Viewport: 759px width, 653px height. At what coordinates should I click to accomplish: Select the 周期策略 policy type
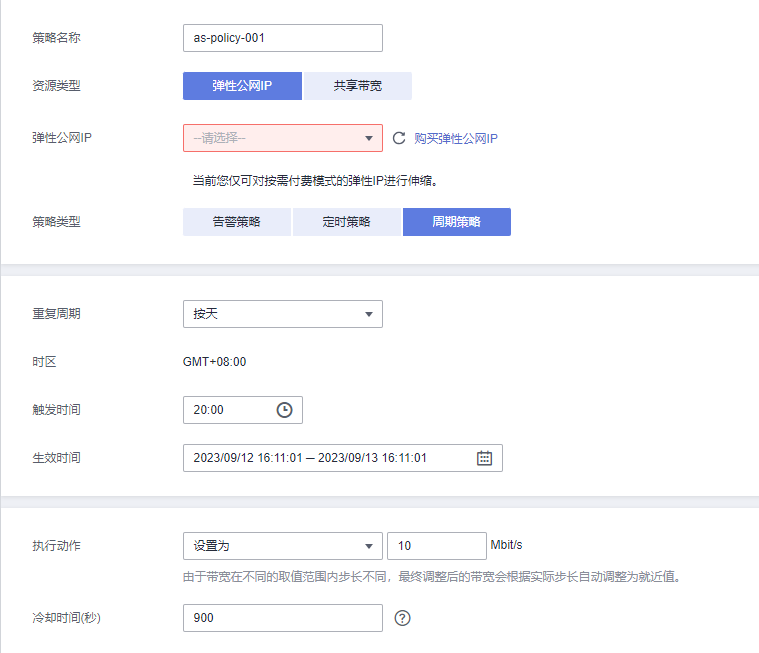point(456,222)
